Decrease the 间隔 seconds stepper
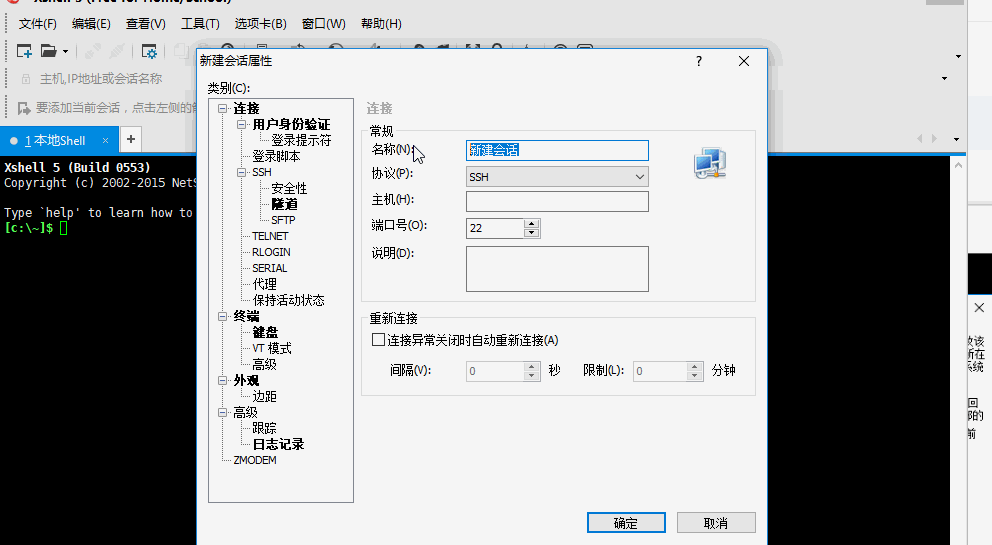The image size is (992, 545). click(532, 375)
